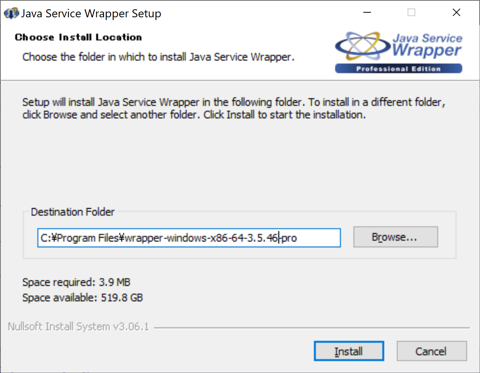Click the Professional Edition banner under the logo
This screenshot has width=480, height=373.
coord(398,69)
